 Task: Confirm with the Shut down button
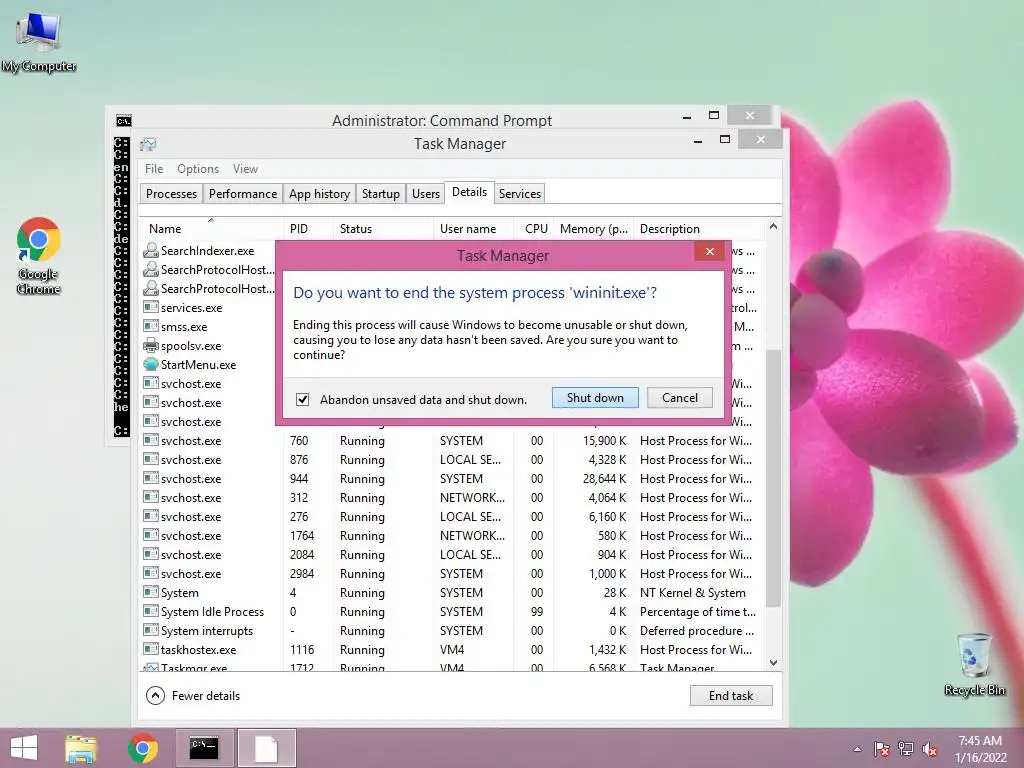595,398
